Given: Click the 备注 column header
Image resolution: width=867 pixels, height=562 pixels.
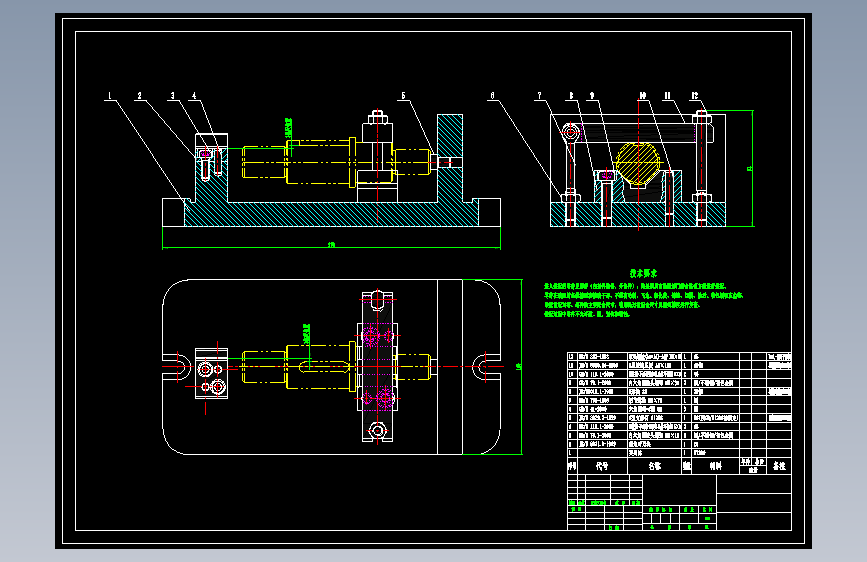Looking at the screenshot, I should pos(779,466).
